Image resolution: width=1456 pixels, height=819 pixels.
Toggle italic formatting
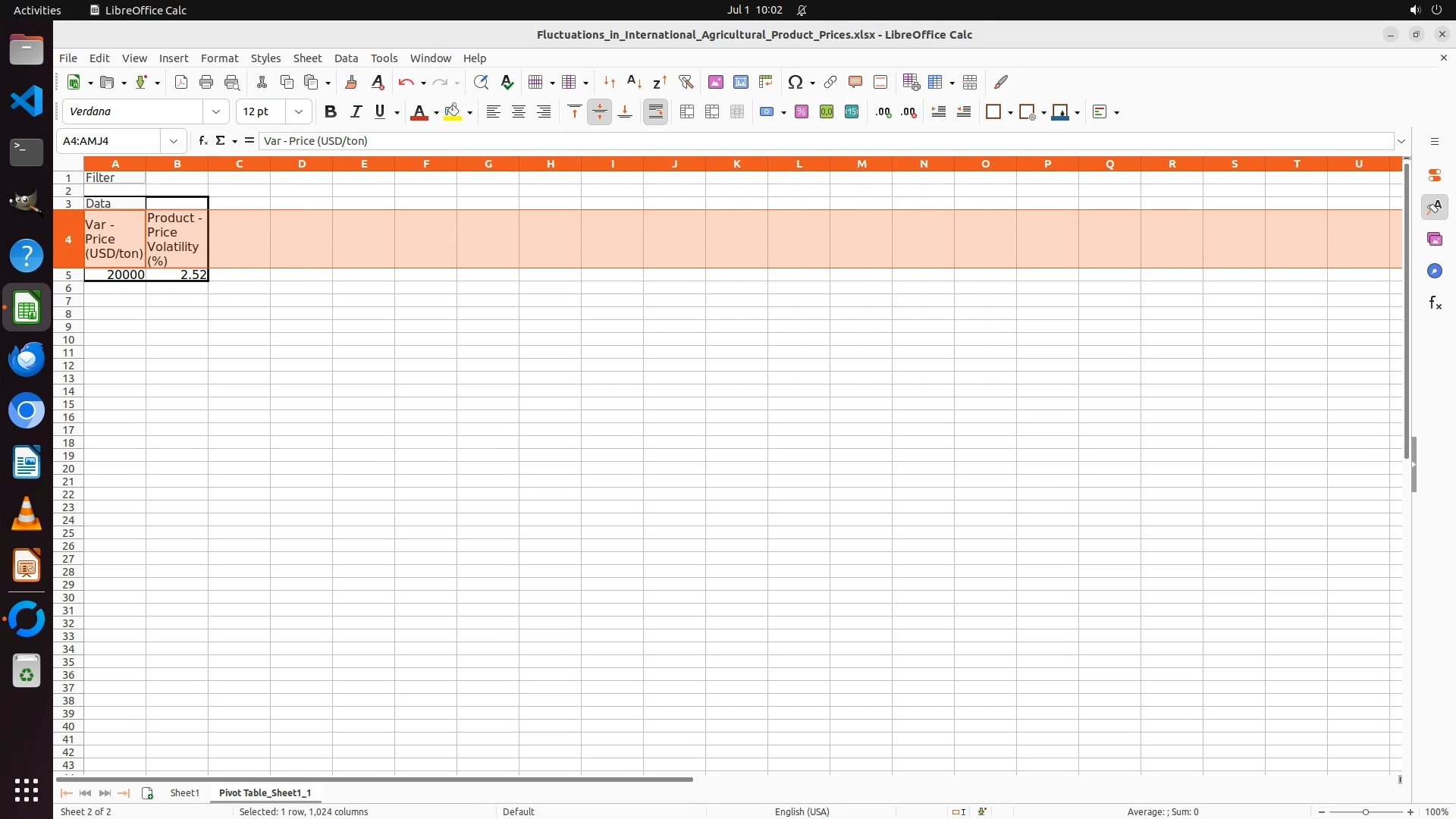356,112
